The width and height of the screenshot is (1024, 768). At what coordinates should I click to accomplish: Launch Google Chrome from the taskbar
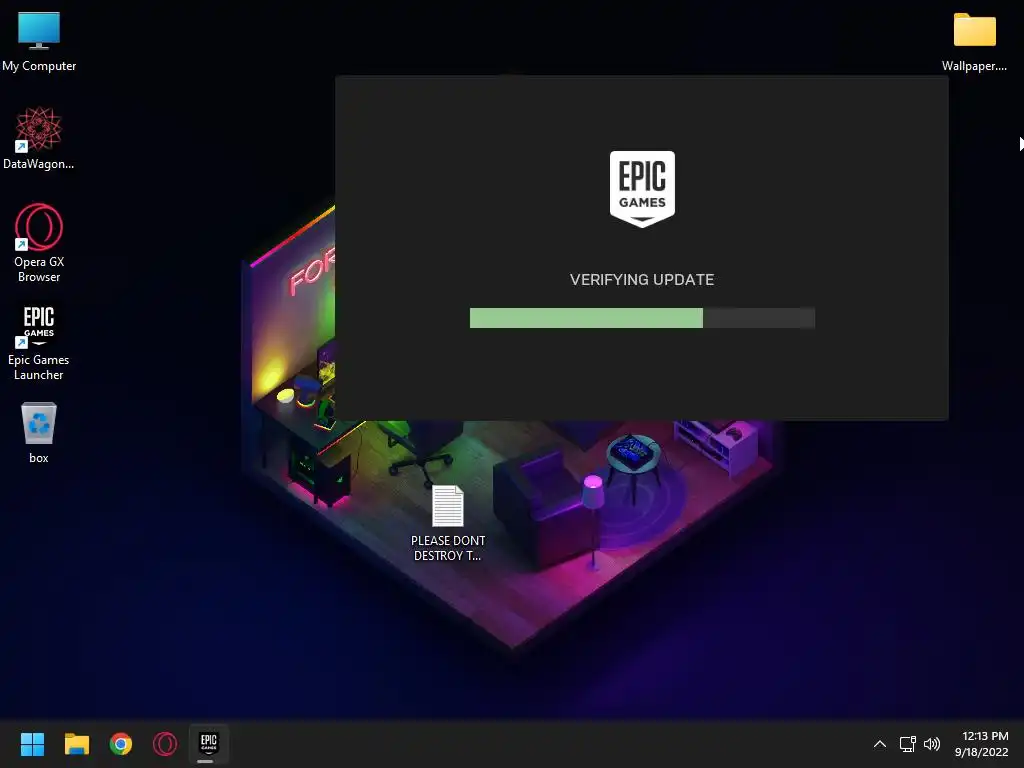coord(121,744)
